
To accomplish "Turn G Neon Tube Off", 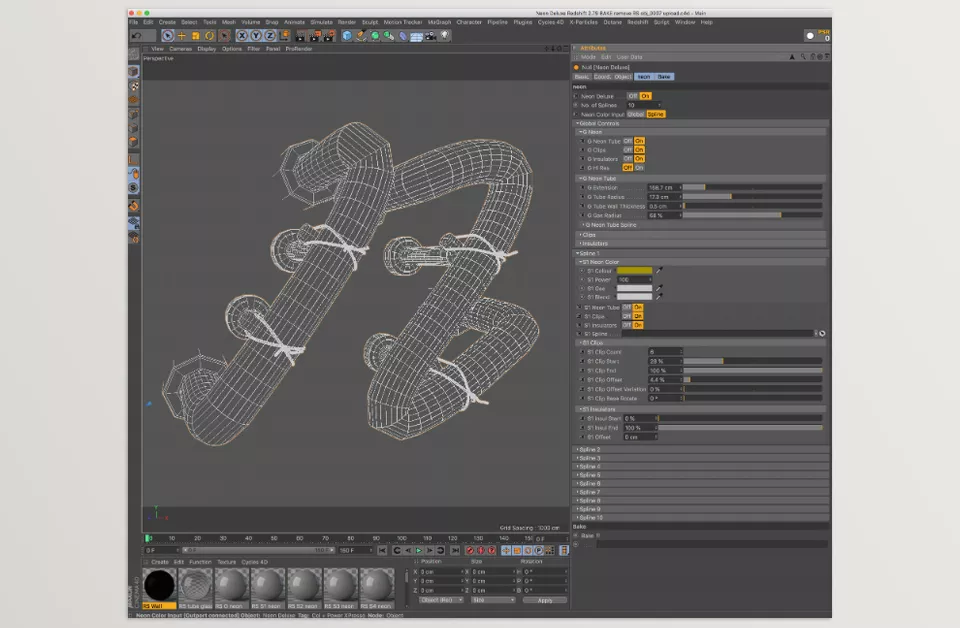I will (x=628, y=141).
